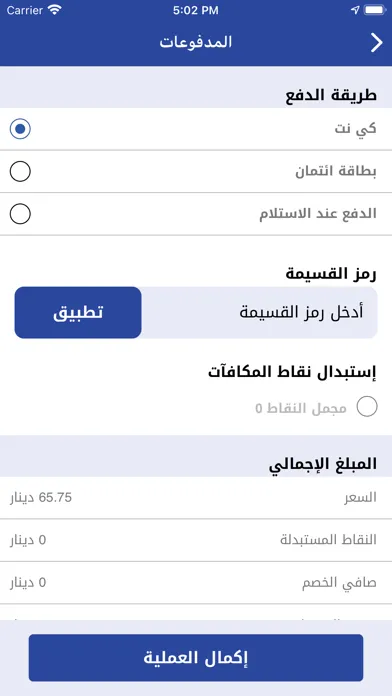392x696 pixels.
Task: Tap the Carrier text in status bar
Action: (24, 10)
